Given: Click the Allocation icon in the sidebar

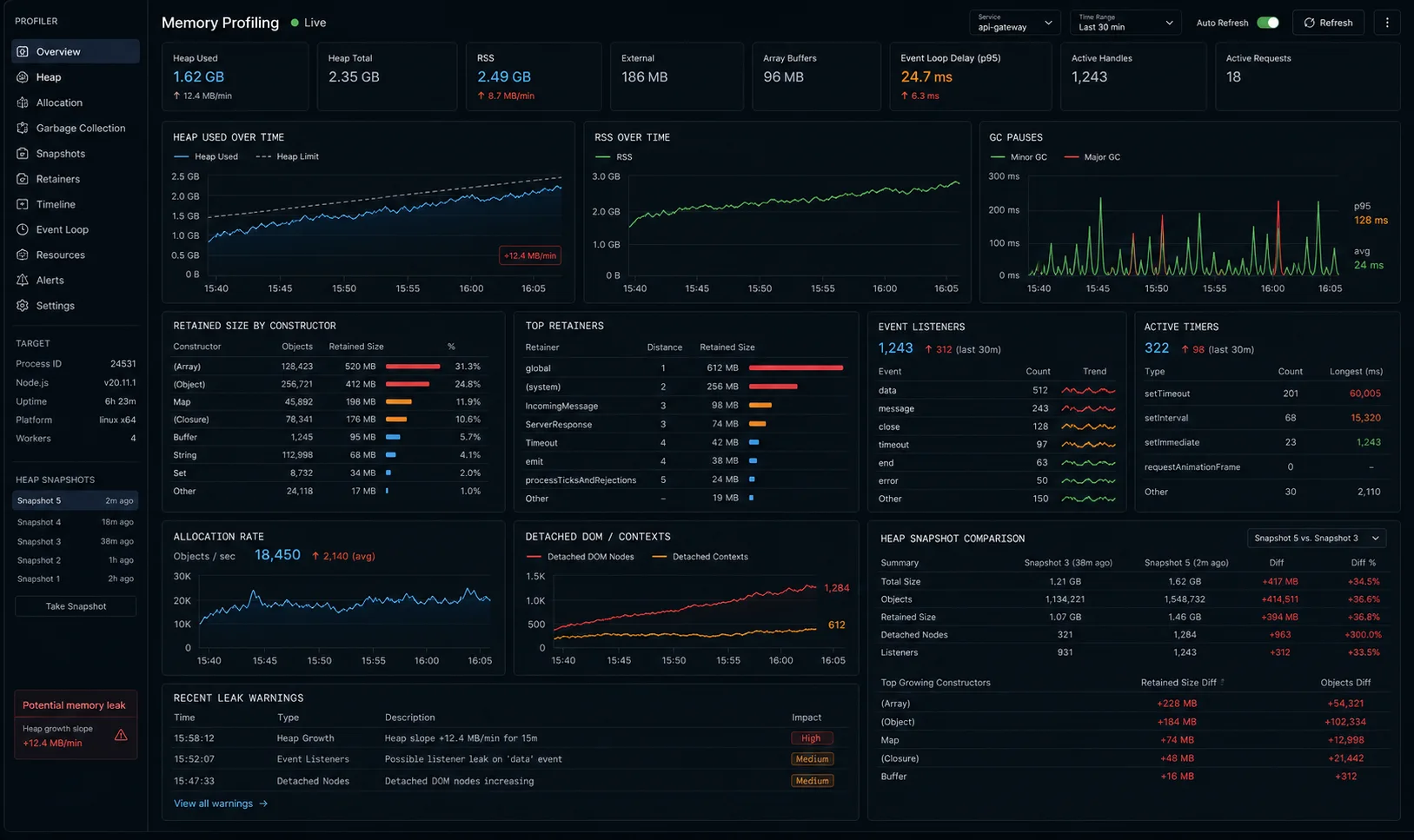Looking at the screenshot, I should click(23, 103).
